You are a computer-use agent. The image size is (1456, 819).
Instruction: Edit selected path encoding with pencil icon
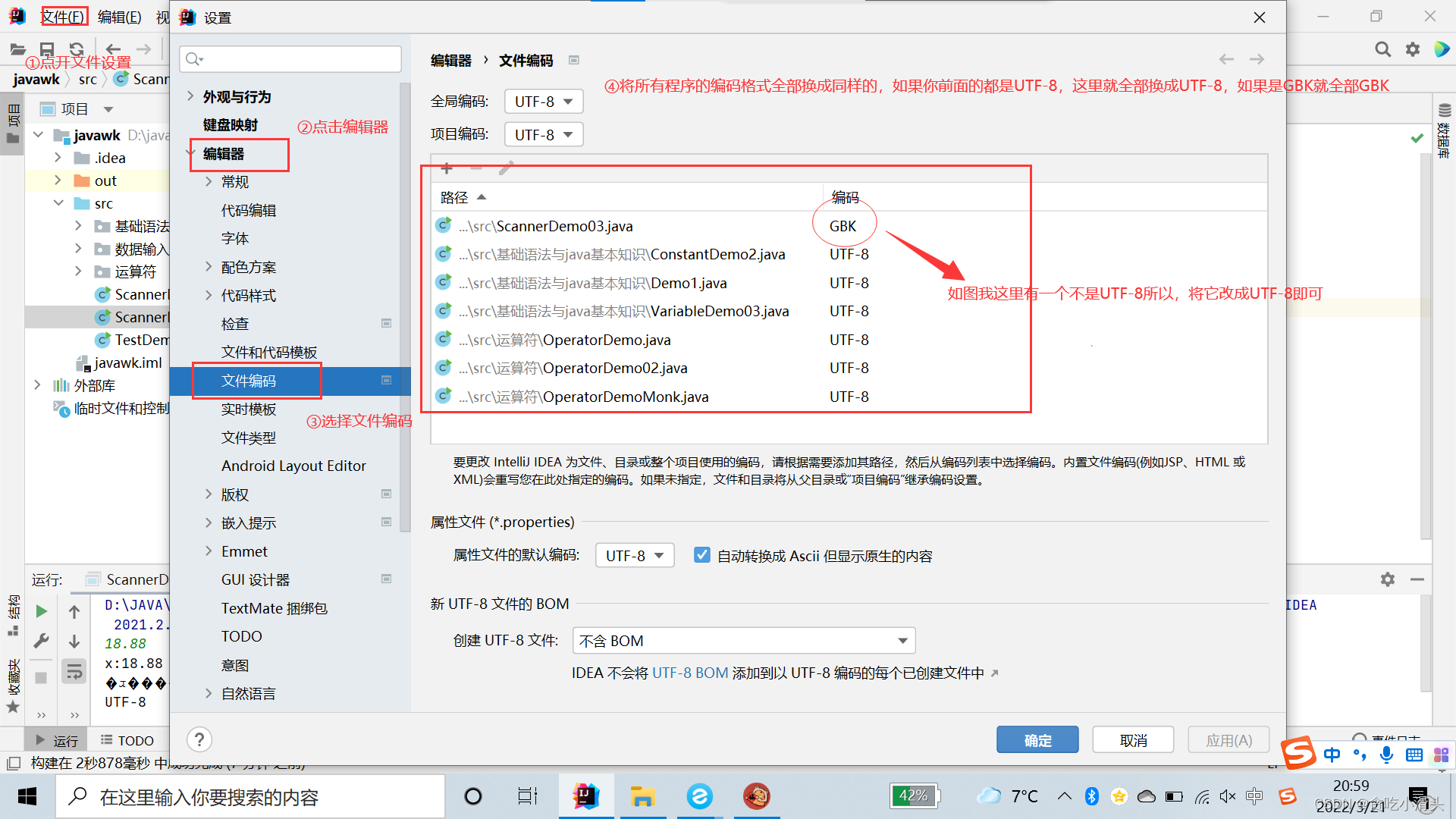coord(506,168)
